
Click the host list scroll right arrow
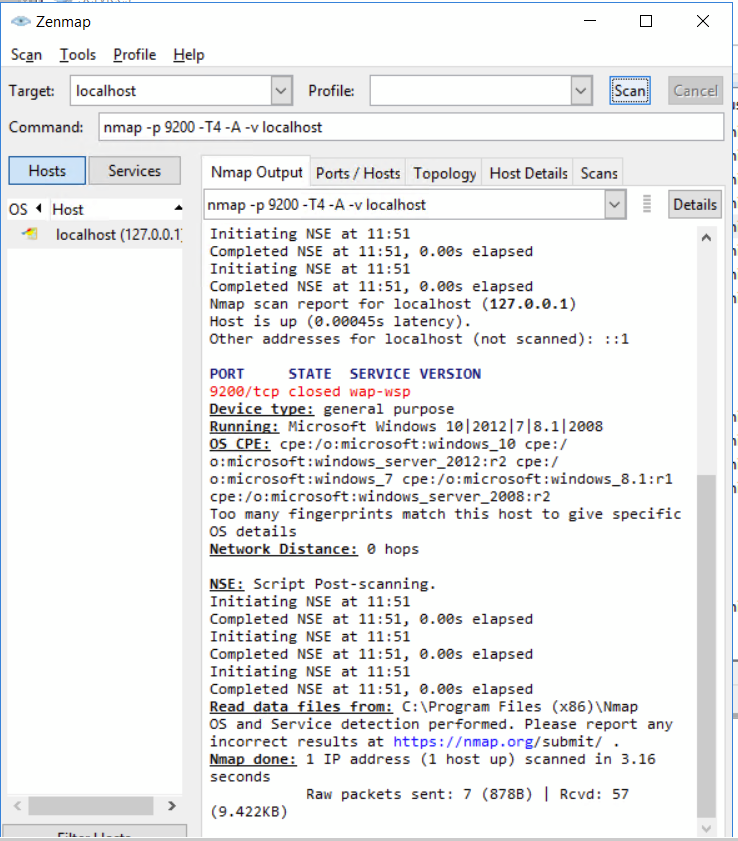(x=172, y=806)
